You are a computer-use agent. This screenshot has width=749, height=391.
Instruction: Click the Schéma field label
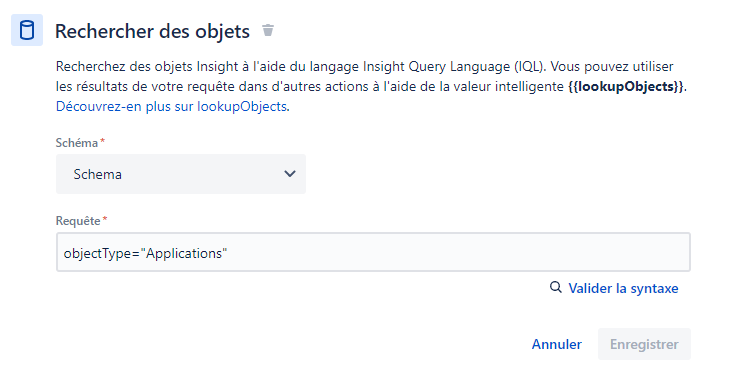pos(76,143)
